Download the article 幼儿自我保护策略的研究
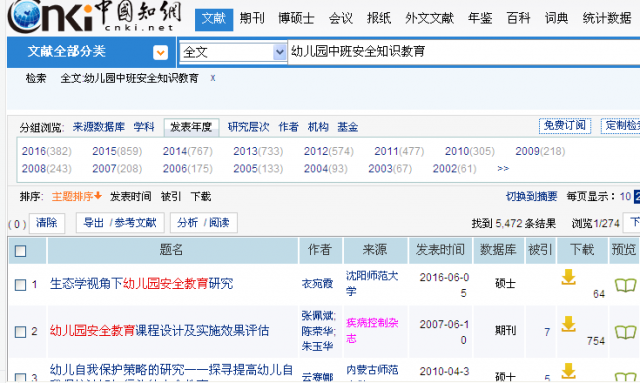Screen dimensions: 640x383 point(568,371)
